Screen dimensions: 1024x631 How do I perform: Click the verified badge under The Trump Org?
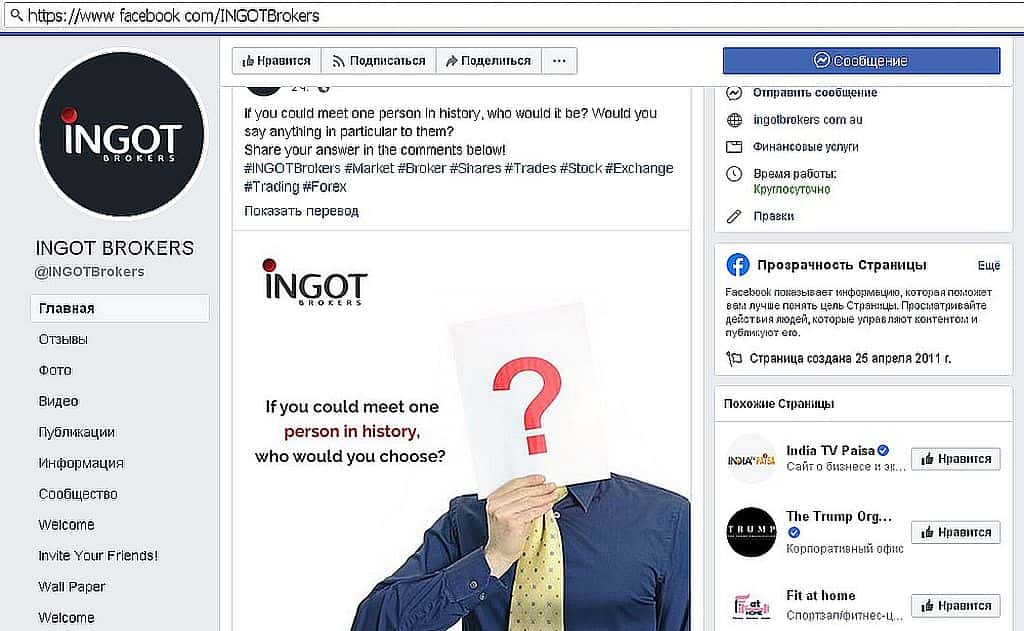pyautogui.click(x=793, y=532)
